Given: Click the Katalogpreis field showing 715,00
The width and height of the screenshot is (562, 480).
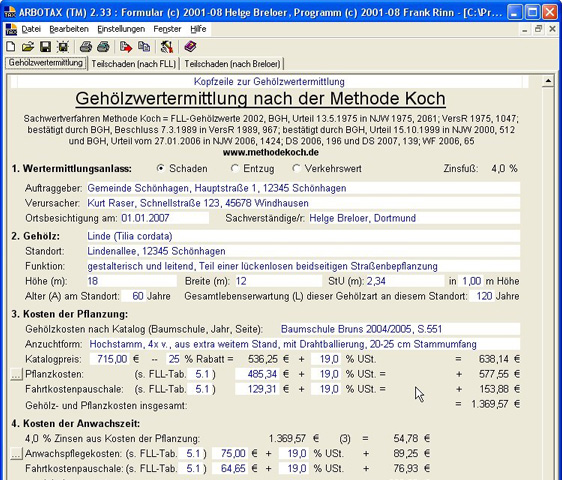Looking at the screenshot, I should [x=109, y=359].
